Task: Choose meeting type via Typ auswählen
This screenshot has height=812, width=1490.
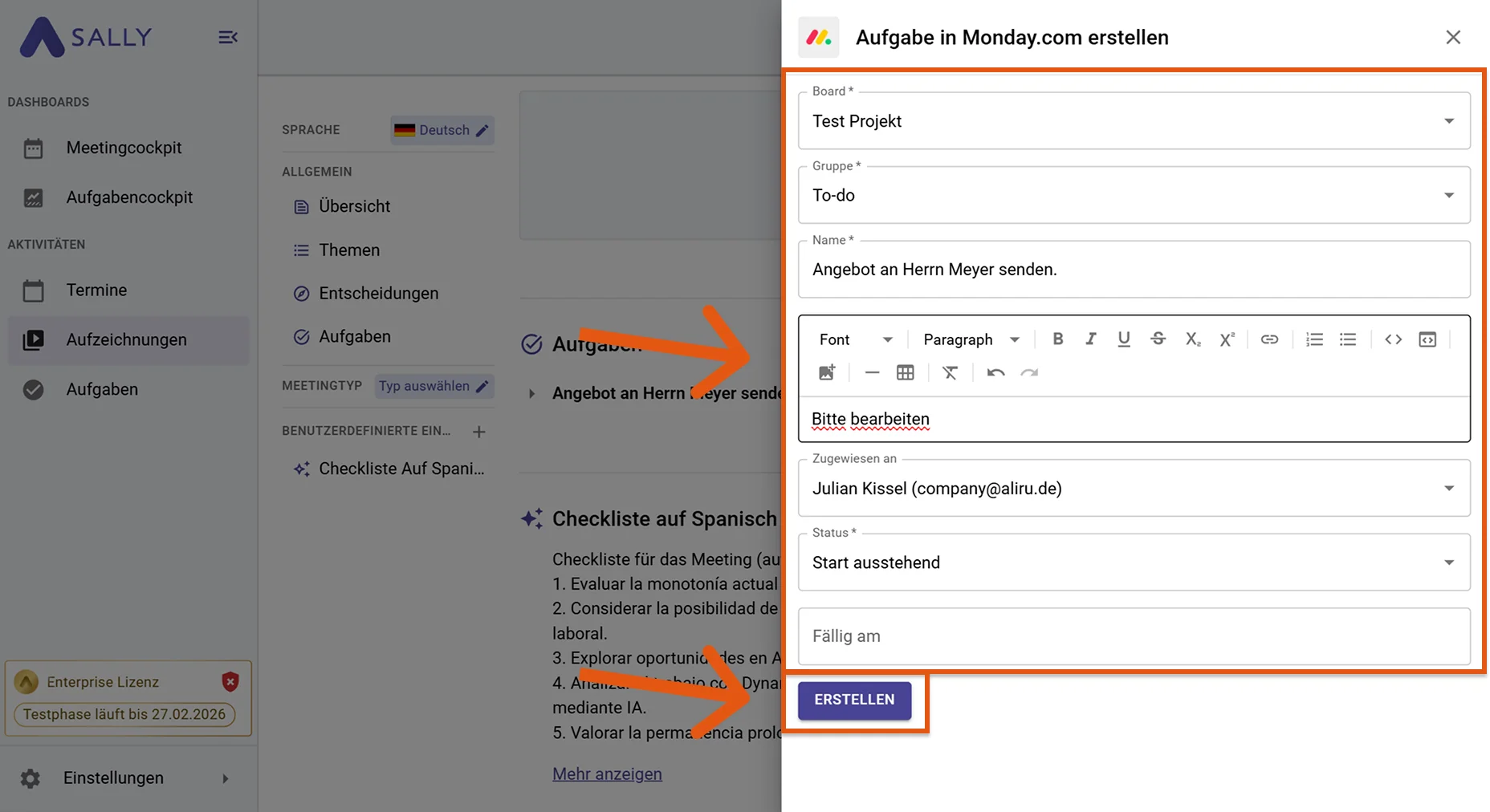Action: 434,386
